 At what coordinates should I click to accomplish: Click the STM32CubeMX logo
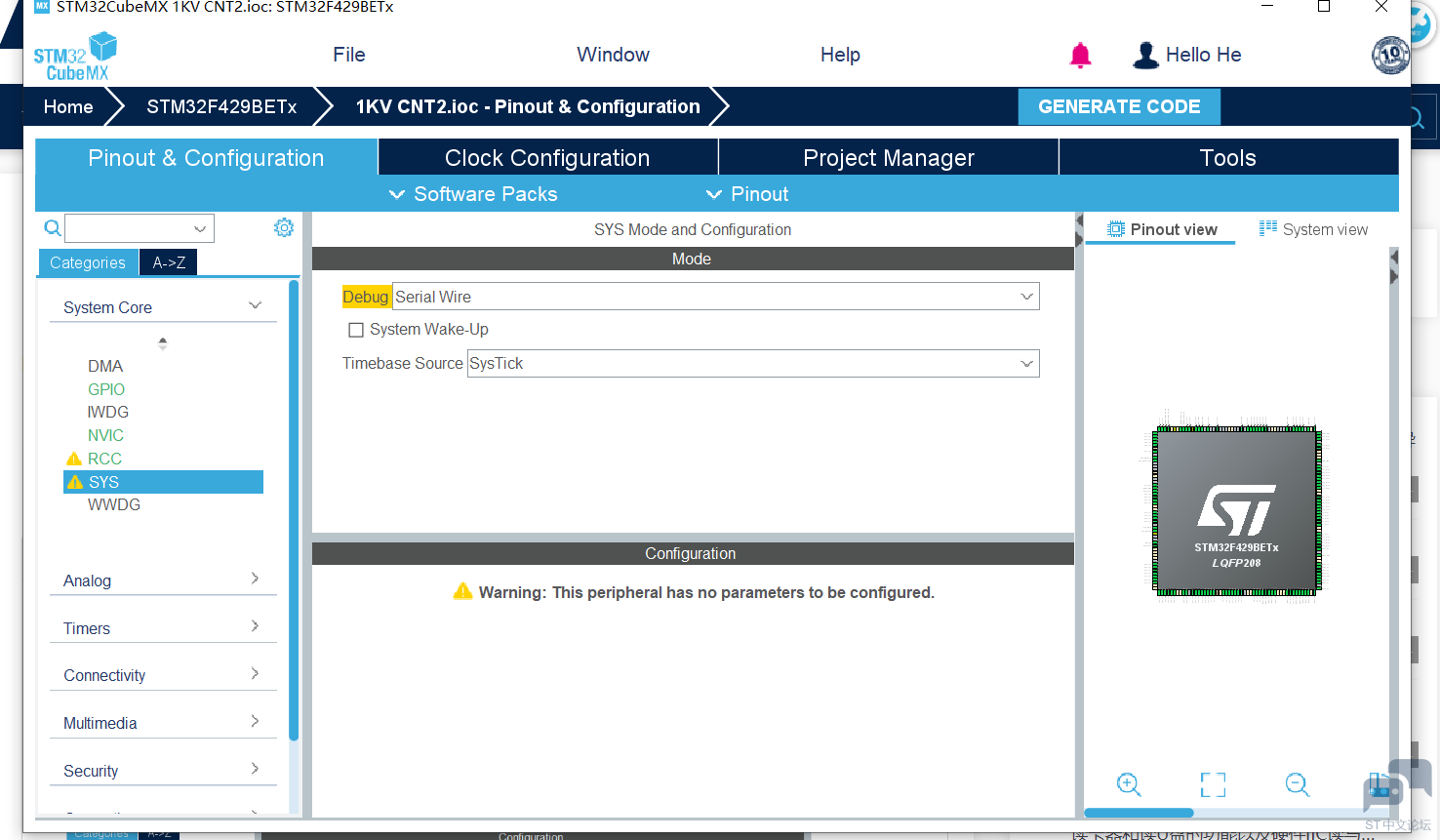(x=75, y=57)
